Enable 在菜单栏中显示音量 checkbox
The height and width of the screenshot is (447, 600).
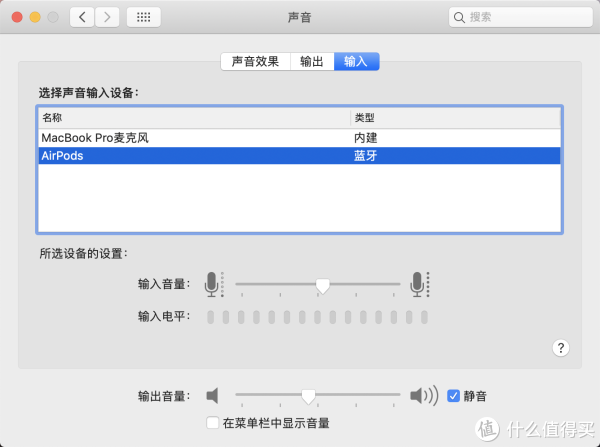(x=211, y=423)
